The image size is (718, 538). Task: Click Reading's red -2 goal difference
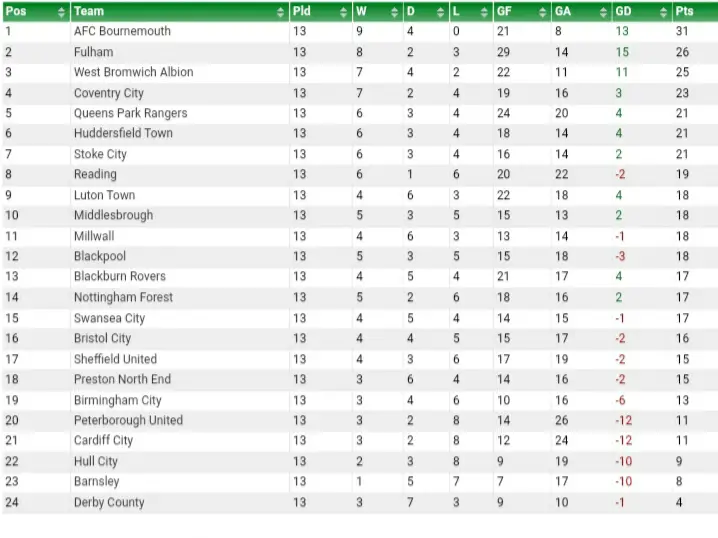pyautogui.click(x=620, y=174)
